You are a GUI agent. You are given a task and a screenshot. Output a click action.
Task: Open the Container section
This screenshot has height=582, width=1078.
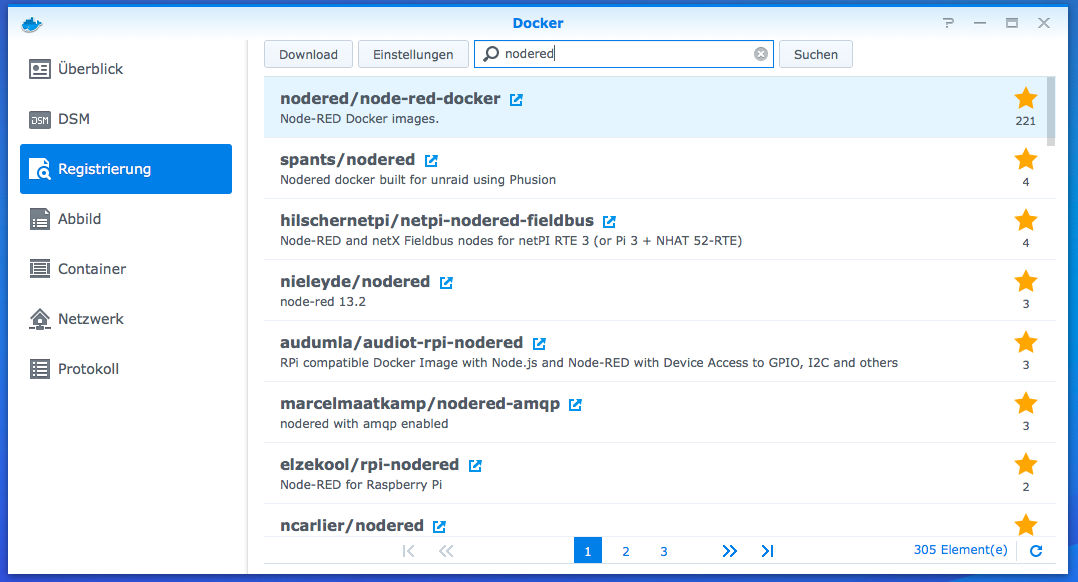tap(126, 269)
